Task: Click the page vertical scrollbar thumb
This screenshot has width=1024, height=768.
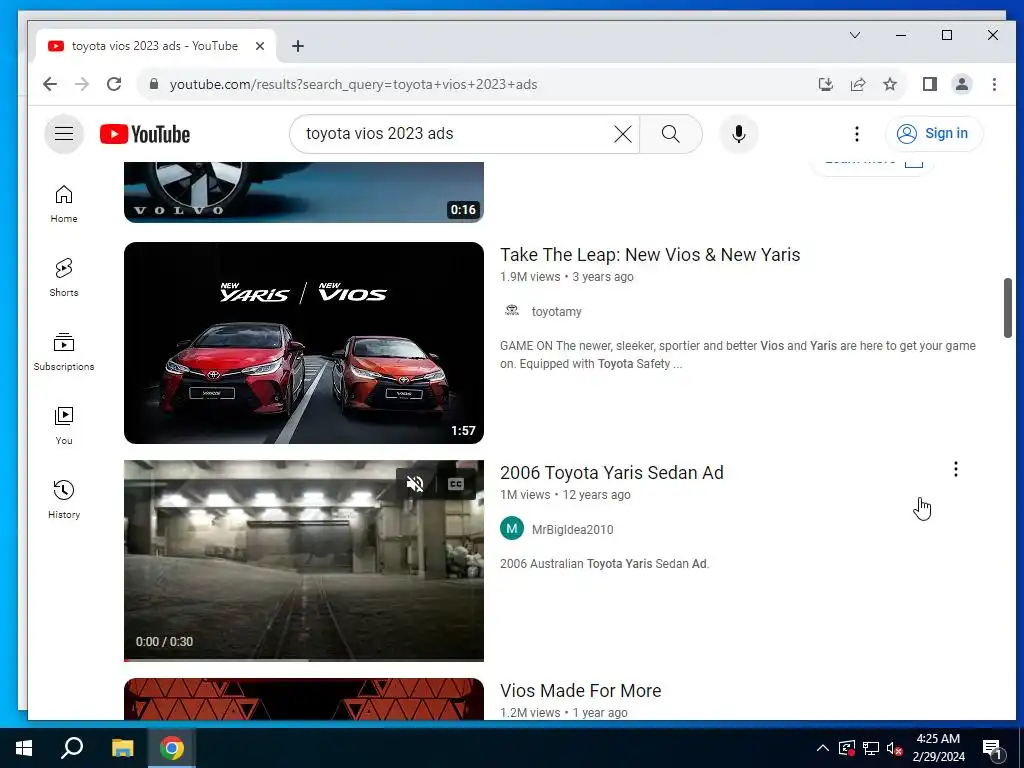Action: (1008, 308)
